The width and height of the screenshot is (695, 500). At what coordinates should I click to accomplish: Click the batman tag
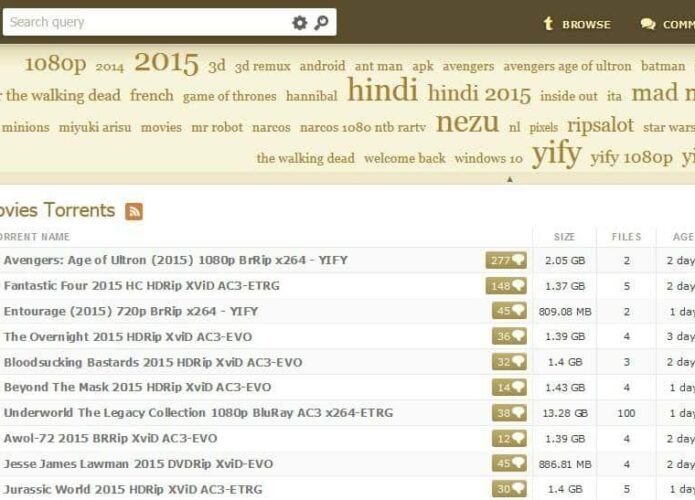click(x=663, y=66)
